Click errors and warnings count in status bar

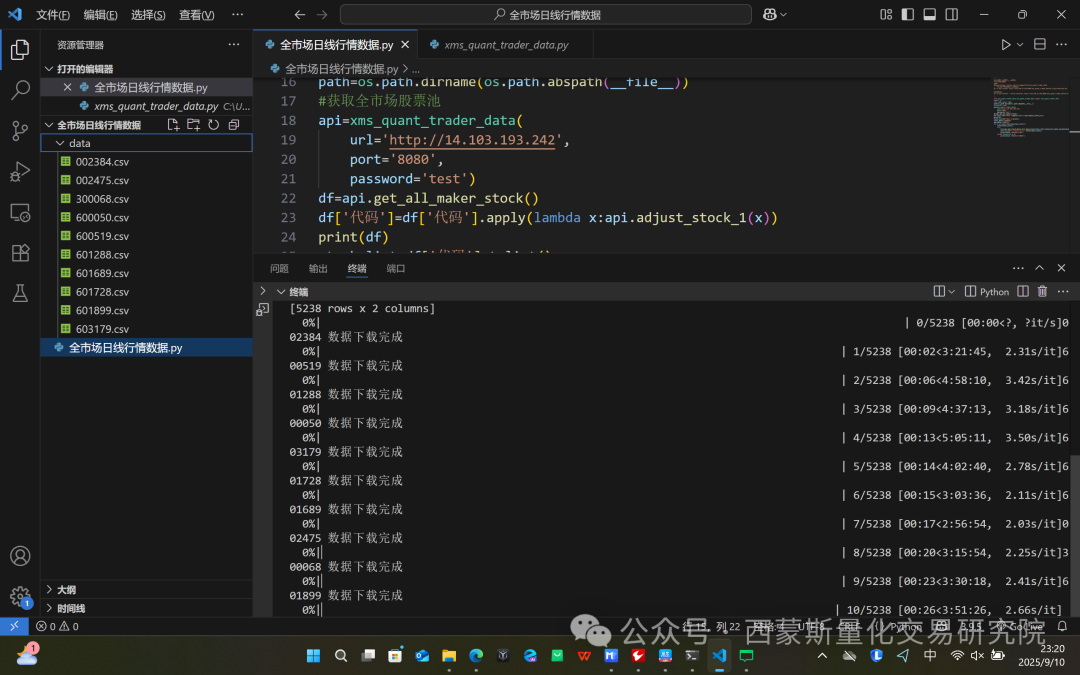pyautogui.click(x=58, y=626)
